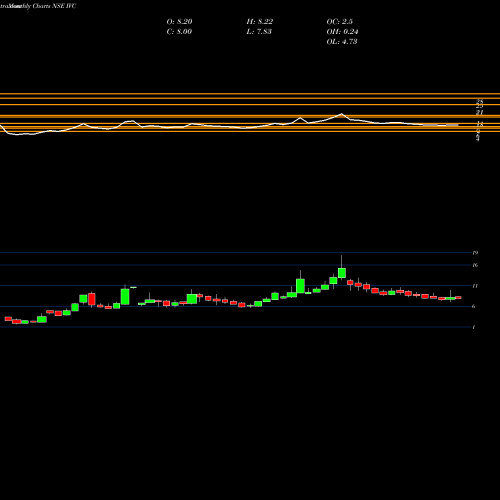Click the 'C: 8.00' close price value
500x500 pixels.
[x=179, y=32]
